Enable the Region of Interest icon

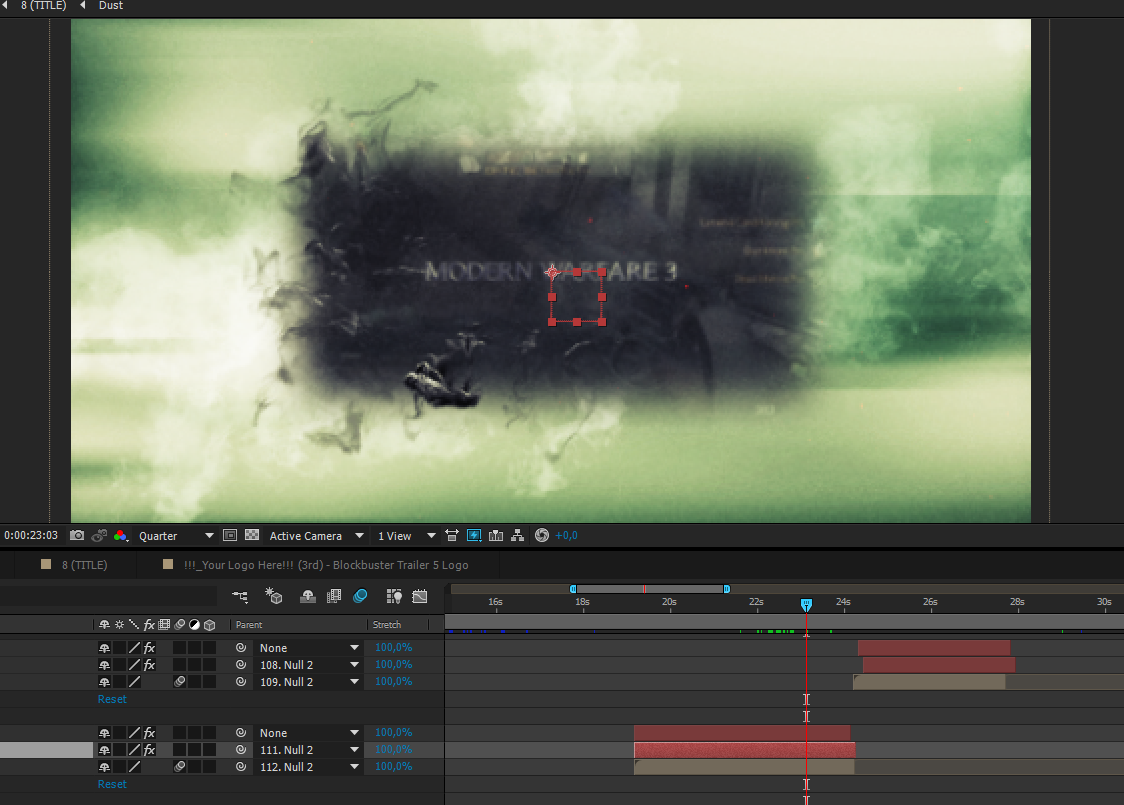coord(230,535)
